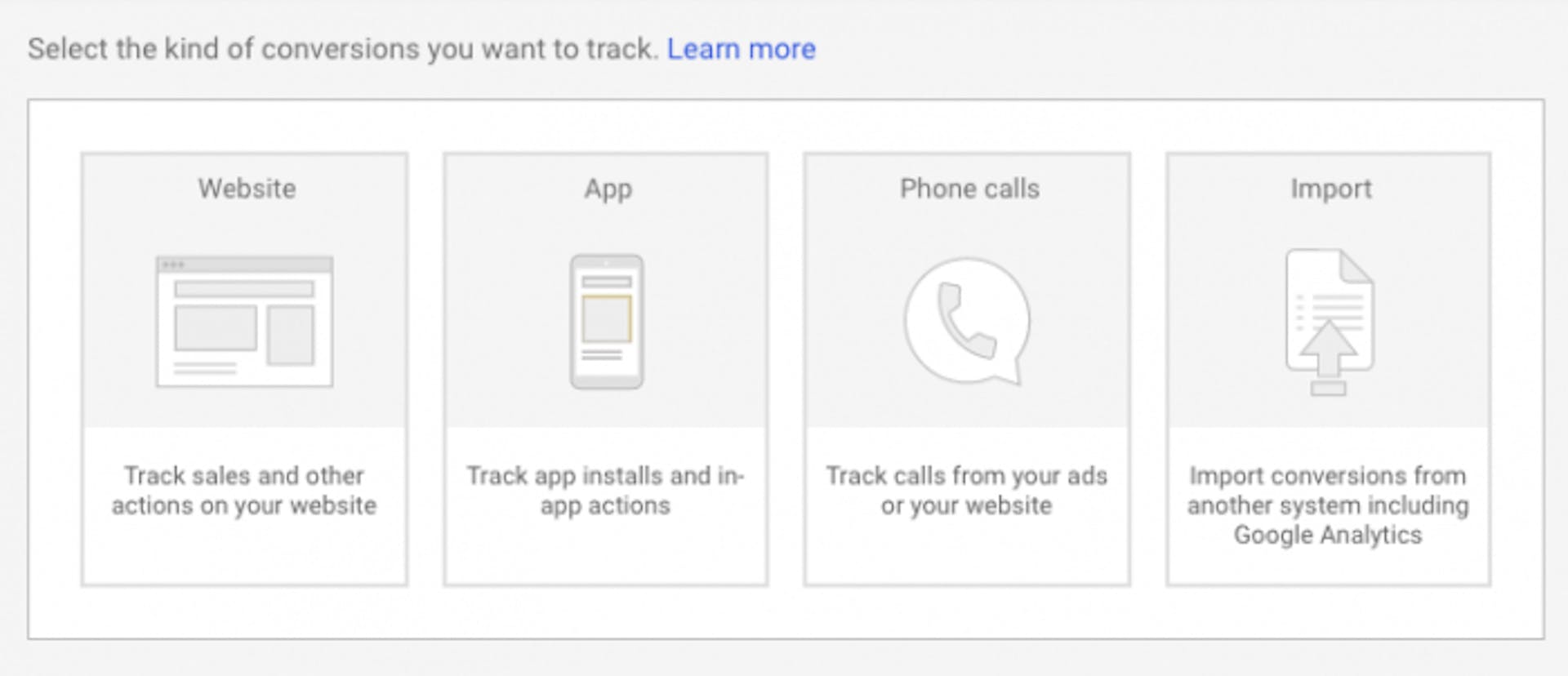The width and height of the screenshot is (1568, 676).
Task: Click the 'Select the kind of conversions' heading
Action: (x=343, y=49)
